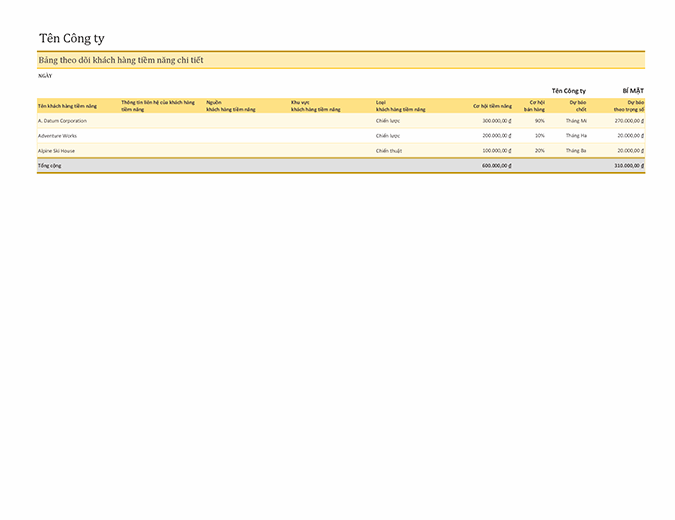This screenshot has width=675, height=520.
Task: Select the 310.000,00 ₫ weighted total cell
Action: [x=628, y=166]
